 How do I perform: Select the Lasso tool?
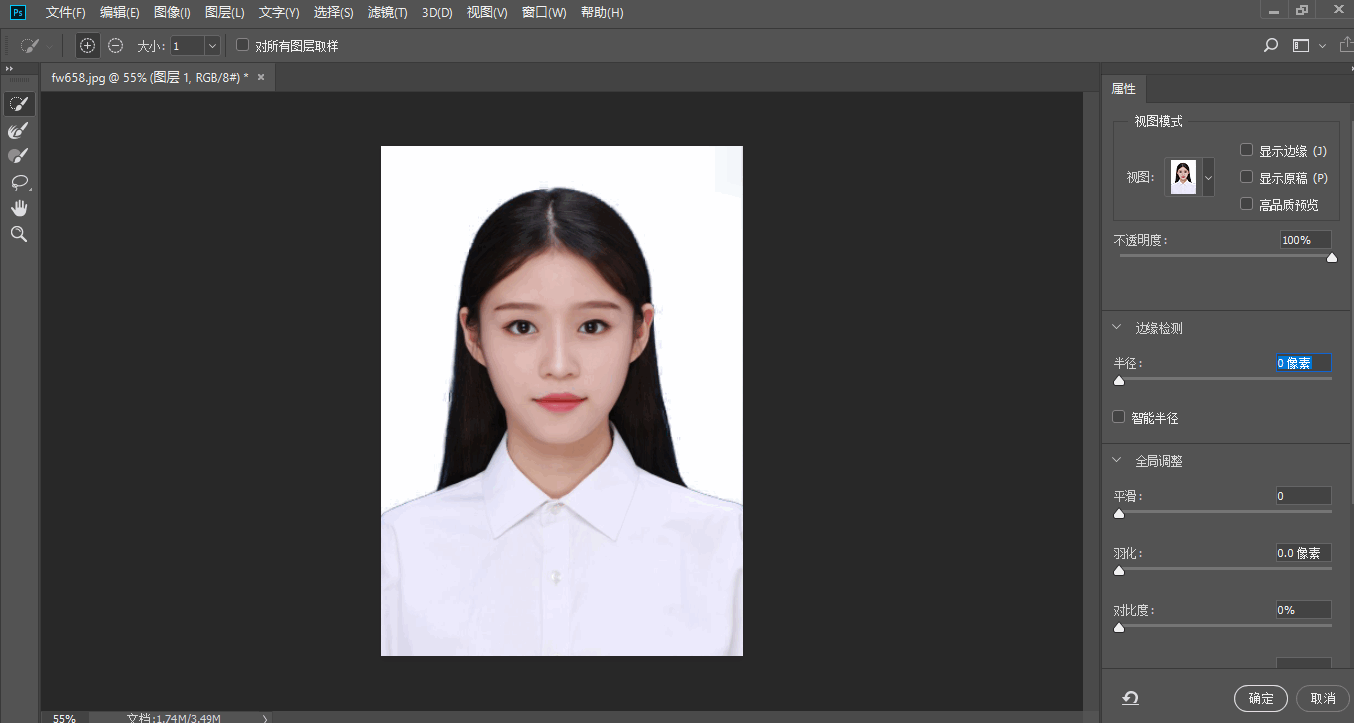pyautogui.click(x=19, y=182)
